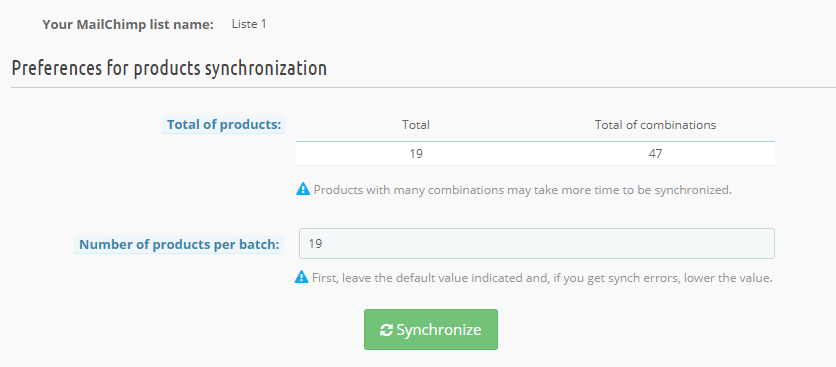Viewport: 836px width, 367px height.
Task: Click the value 19 under Total column
Action: tap(416, 154)
